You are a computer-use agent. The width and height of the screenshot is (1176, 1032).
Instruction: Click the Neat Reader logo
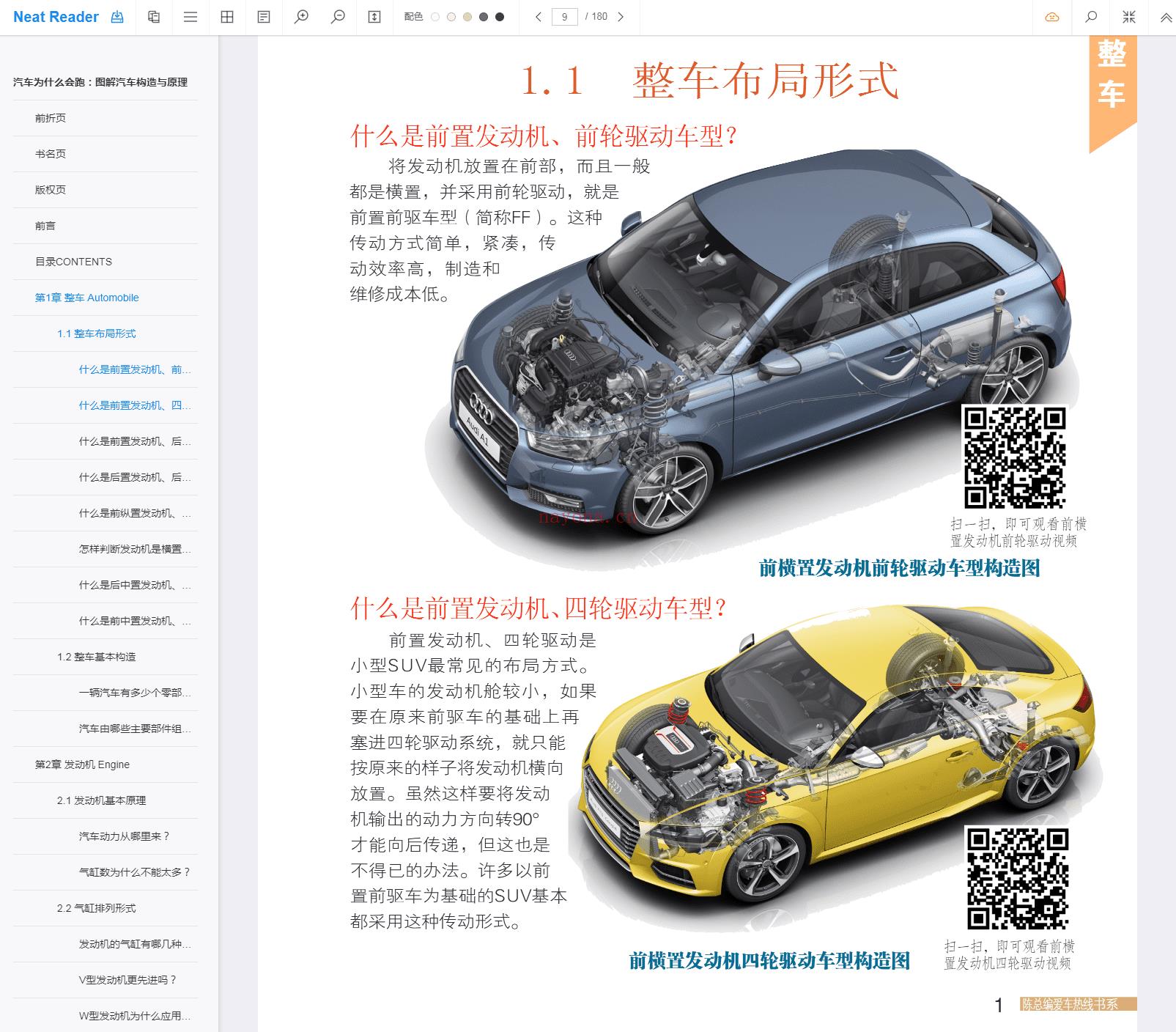tap(56, 17)
